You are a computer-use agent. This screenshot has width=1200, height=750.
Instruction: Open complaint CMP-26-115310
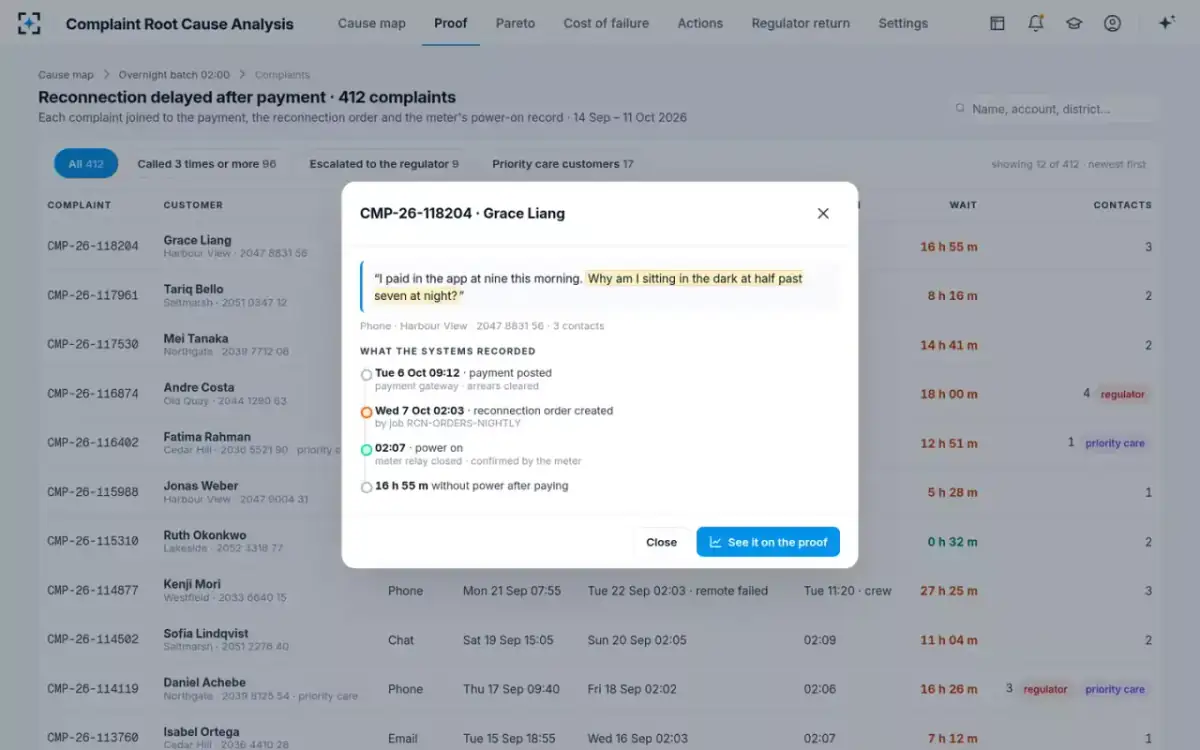pos(93,542)
